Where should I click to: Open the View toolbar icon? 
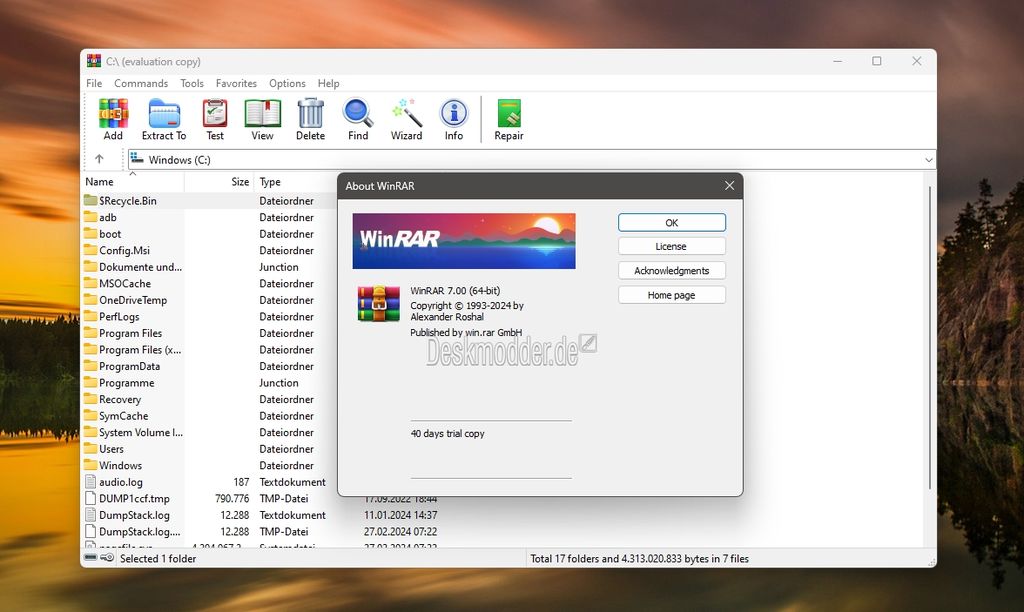[262, 117]
